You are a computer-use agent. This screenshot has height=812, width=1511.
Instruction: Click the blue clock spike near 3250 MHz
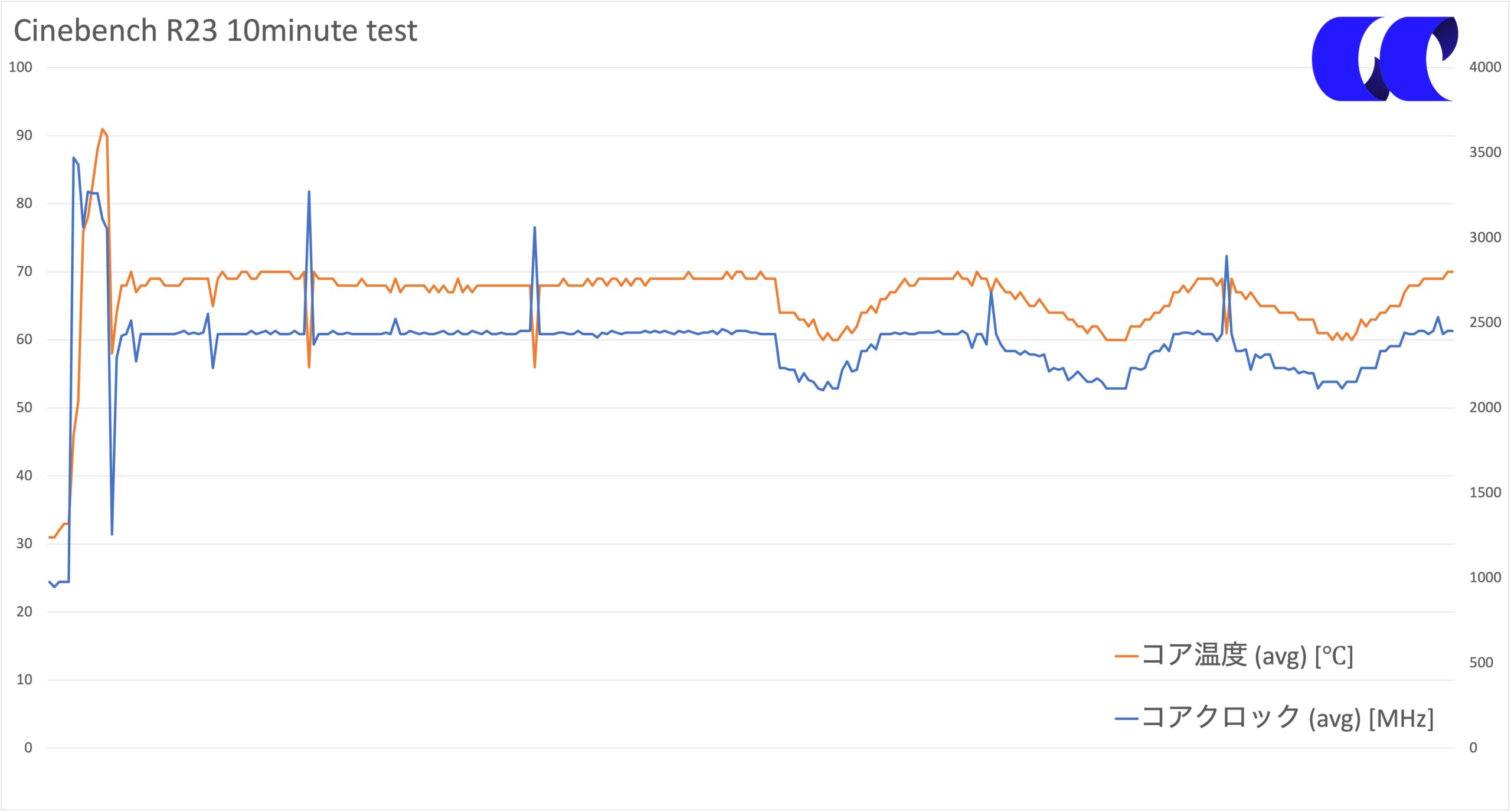[x=309, y=192]
